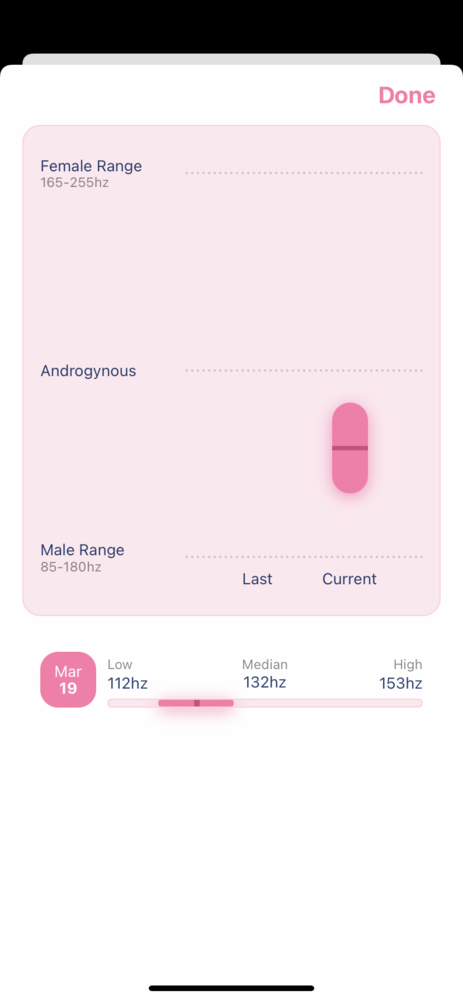Select the Female Range label

pos(91,166)
